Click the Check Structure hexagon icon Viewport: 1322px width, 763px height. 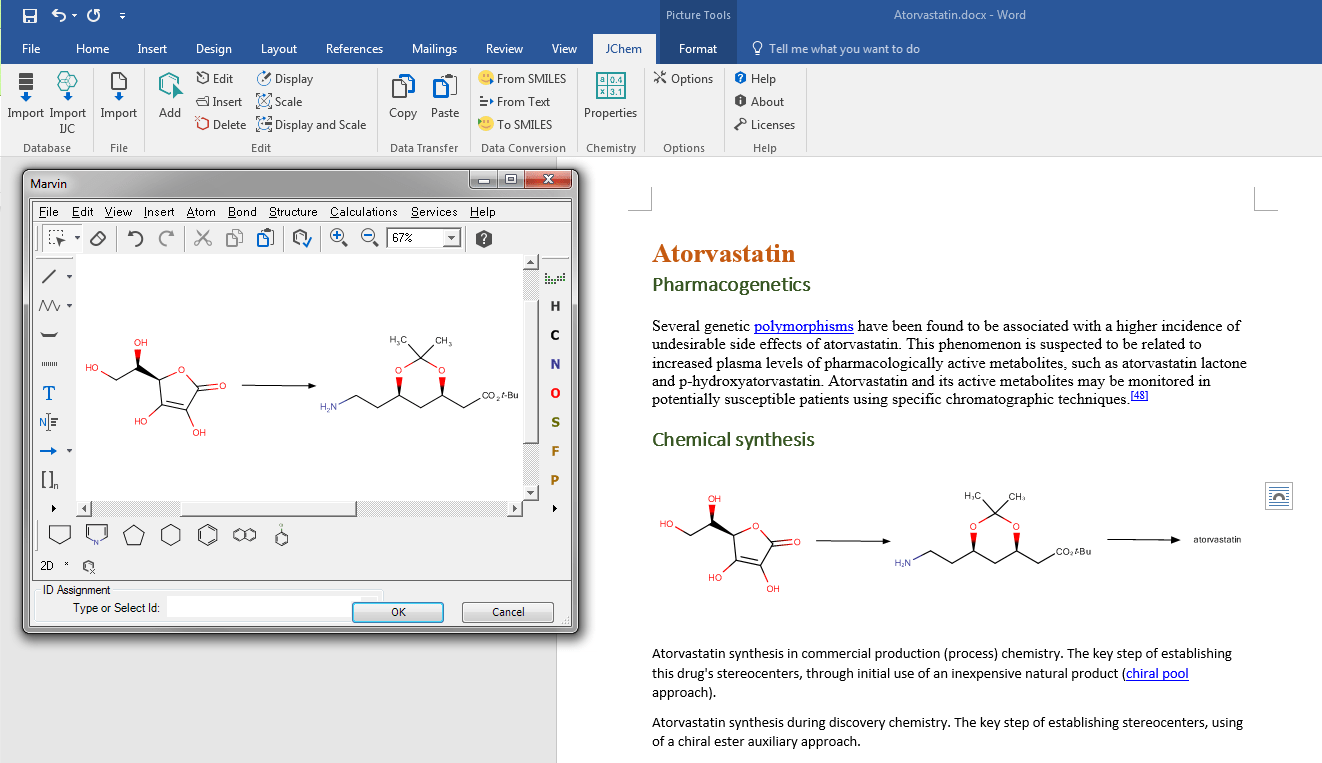click(301, 238)
